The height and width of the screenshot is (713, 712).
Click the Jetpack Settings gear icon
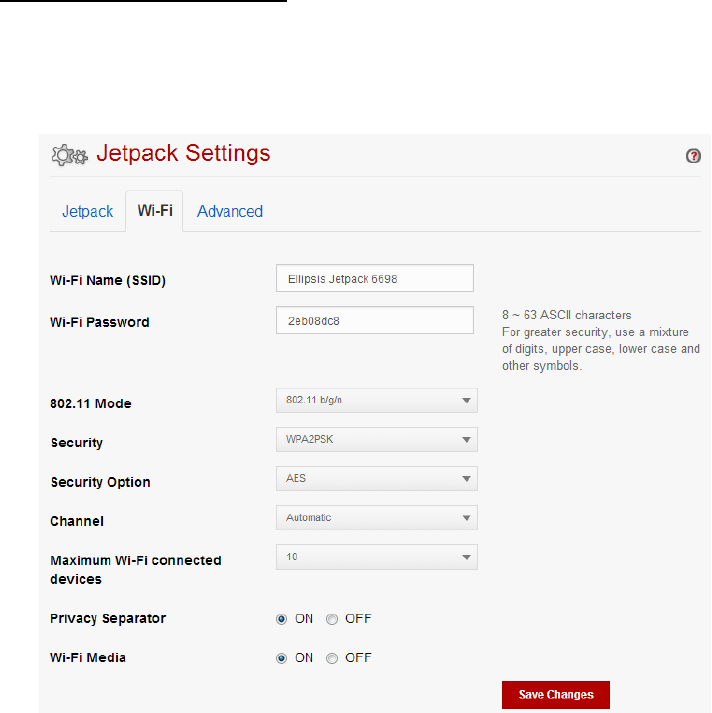pyautogui.click(x=69, y=156)
